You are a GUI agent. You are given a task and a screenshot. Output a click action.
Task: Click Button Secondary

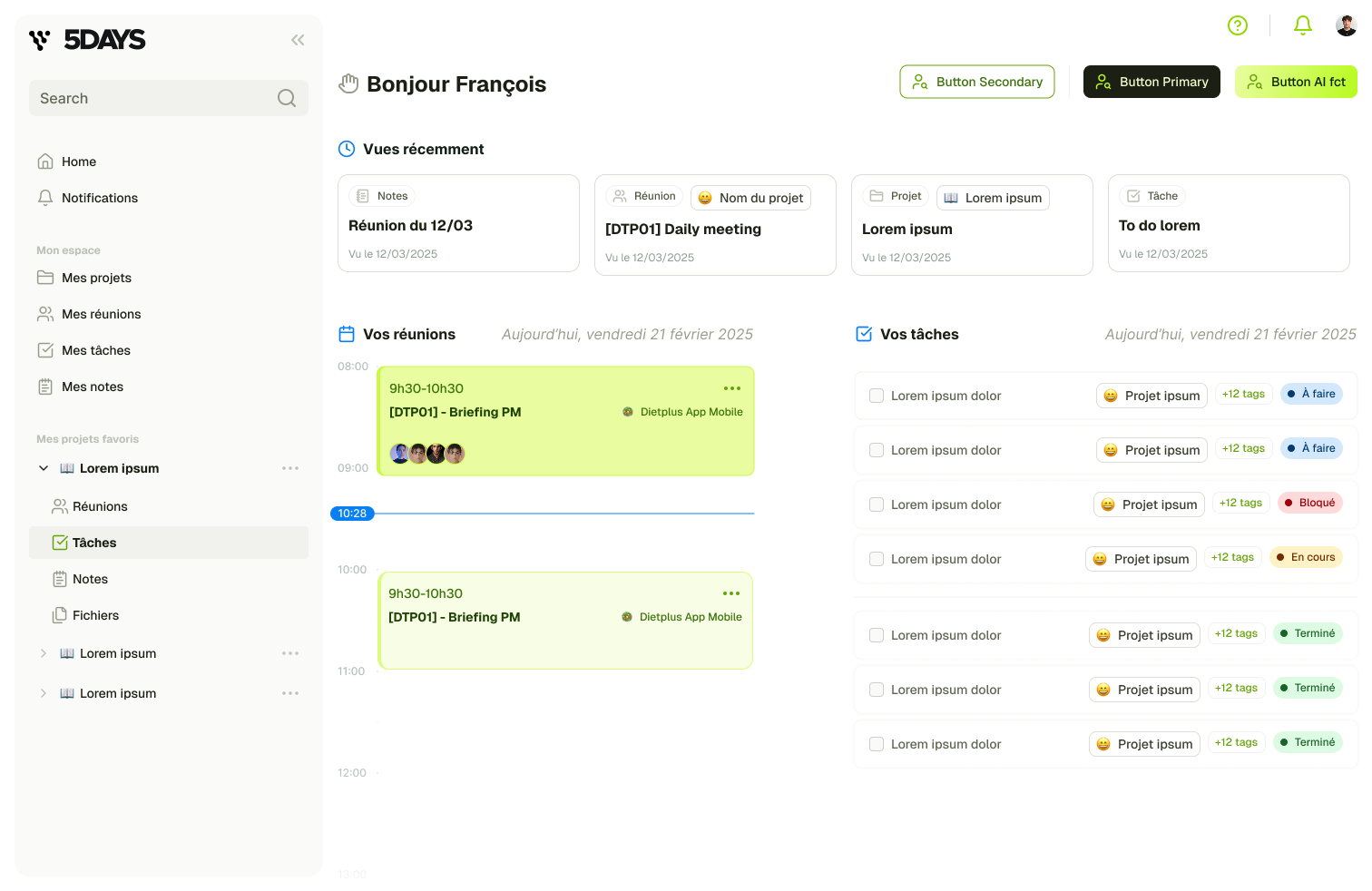tap(977, 82)
